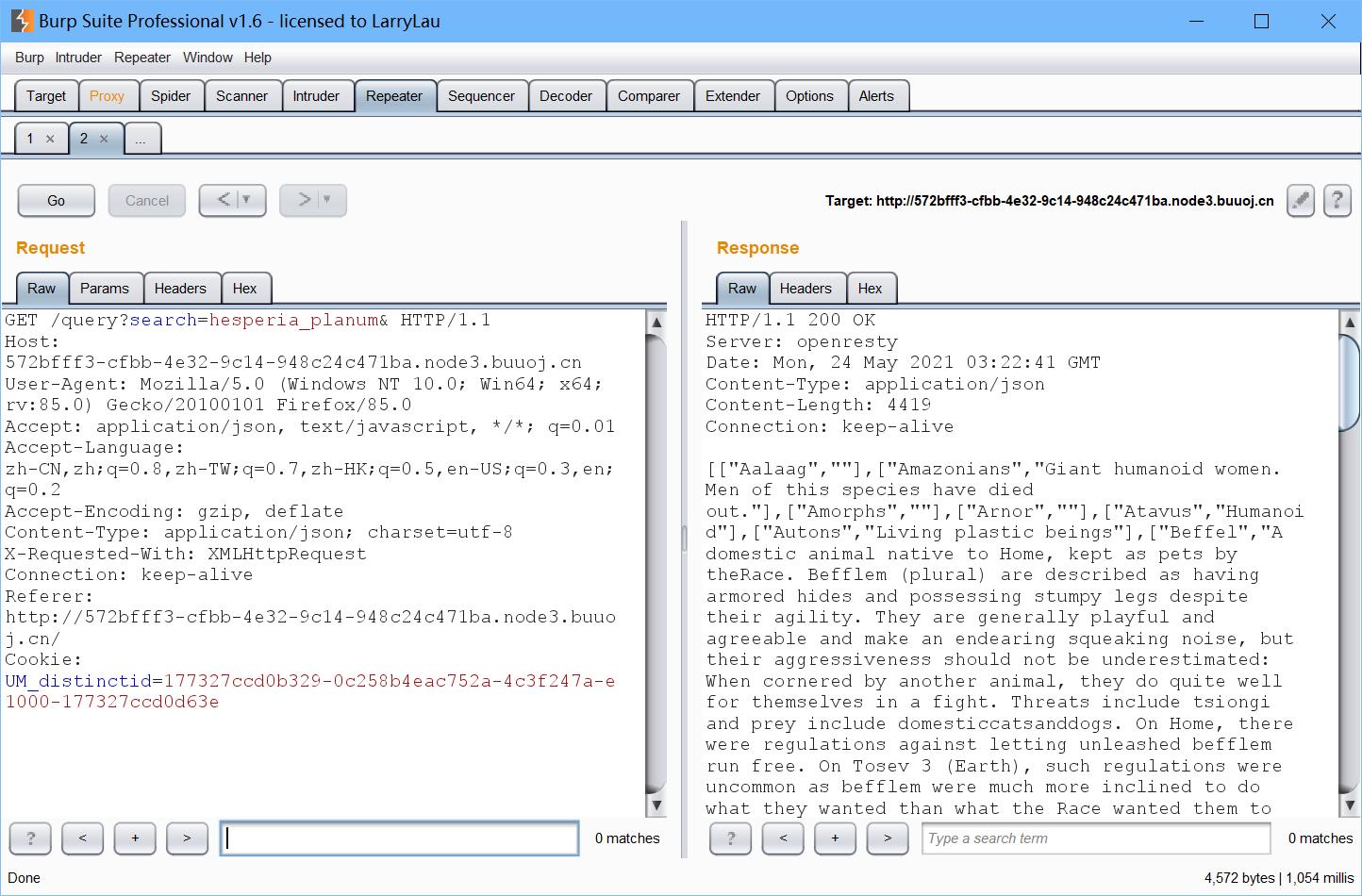This screenshot has width=1362, height=896.
Task: Select the Repeater tool tab
Action: point(394,96)
